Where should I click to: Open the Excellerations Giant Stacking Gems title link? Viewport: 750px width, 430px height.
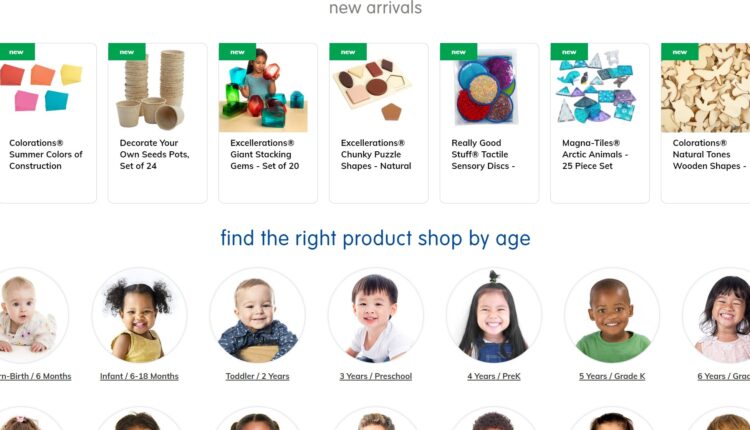(x=265, y=154)
